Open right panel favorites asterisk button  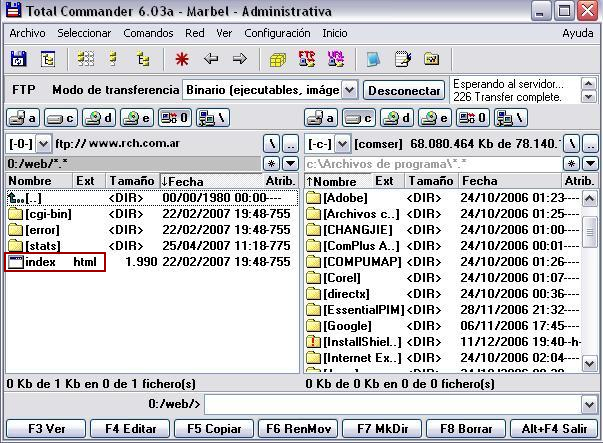click(x=571, y=164)
